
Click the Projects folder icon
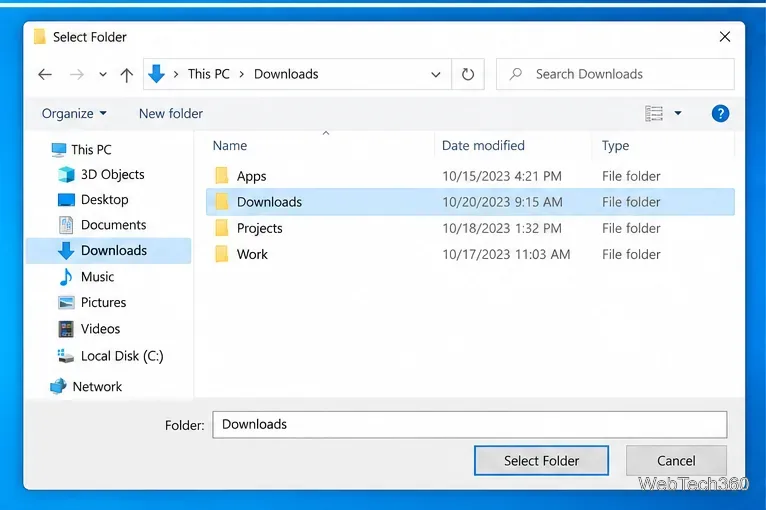point(222,228)
